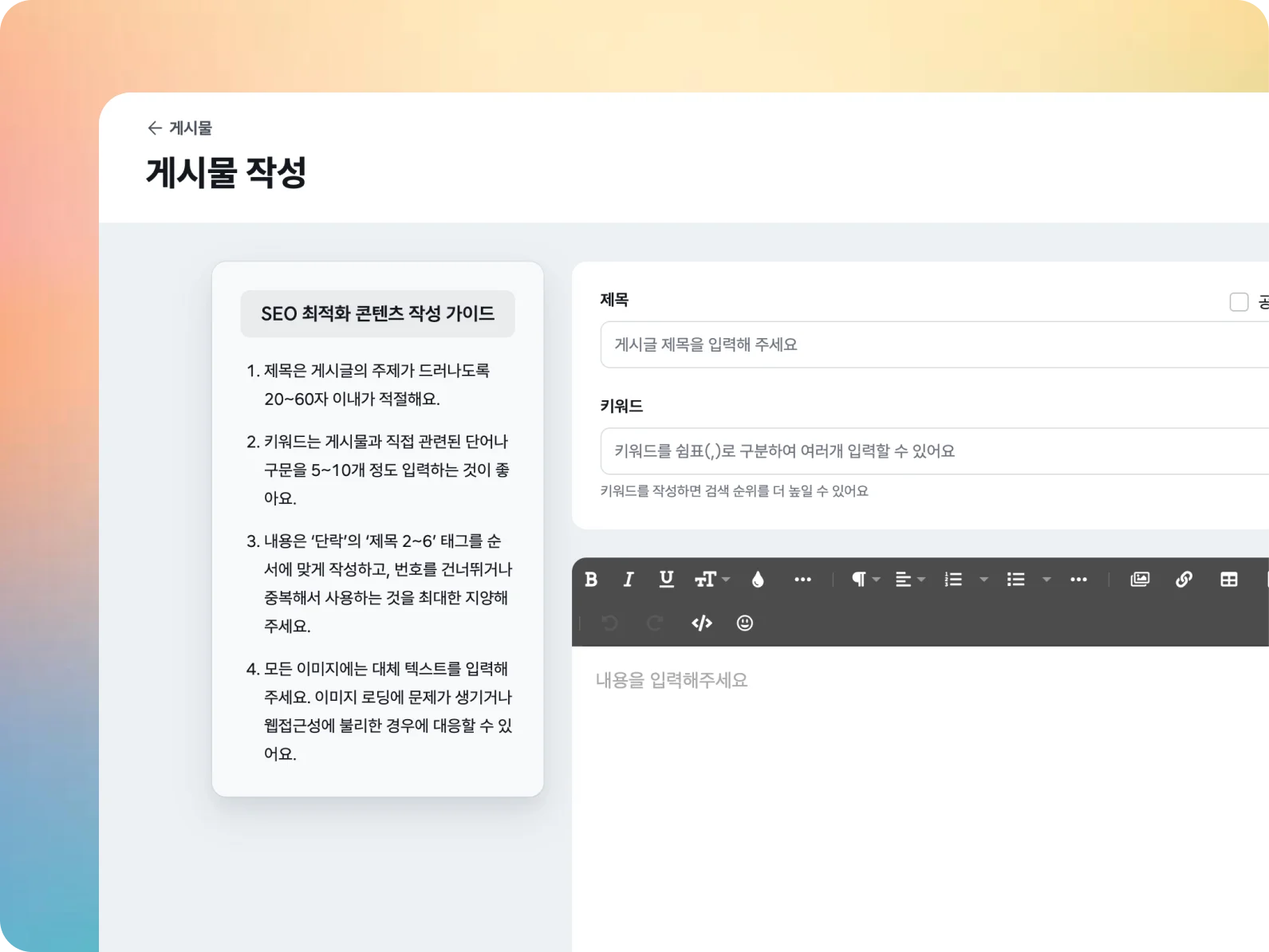Focus the 제목 title input field
The width and height of the screenshot is (1269, 952).
935,344
